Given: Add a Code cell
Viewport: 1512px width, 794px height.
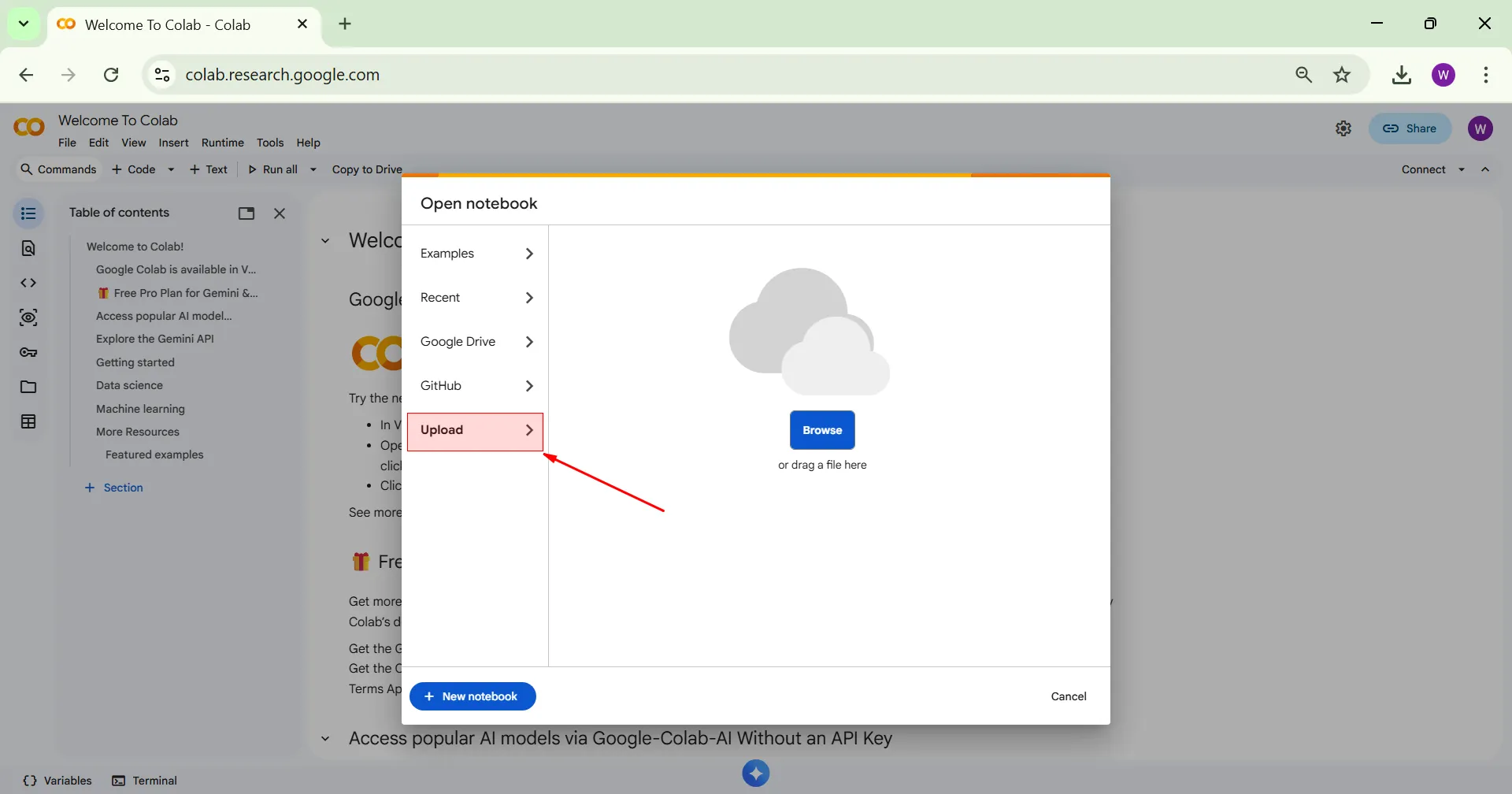Looking at the screenshot, I should [x=134, y=169].
